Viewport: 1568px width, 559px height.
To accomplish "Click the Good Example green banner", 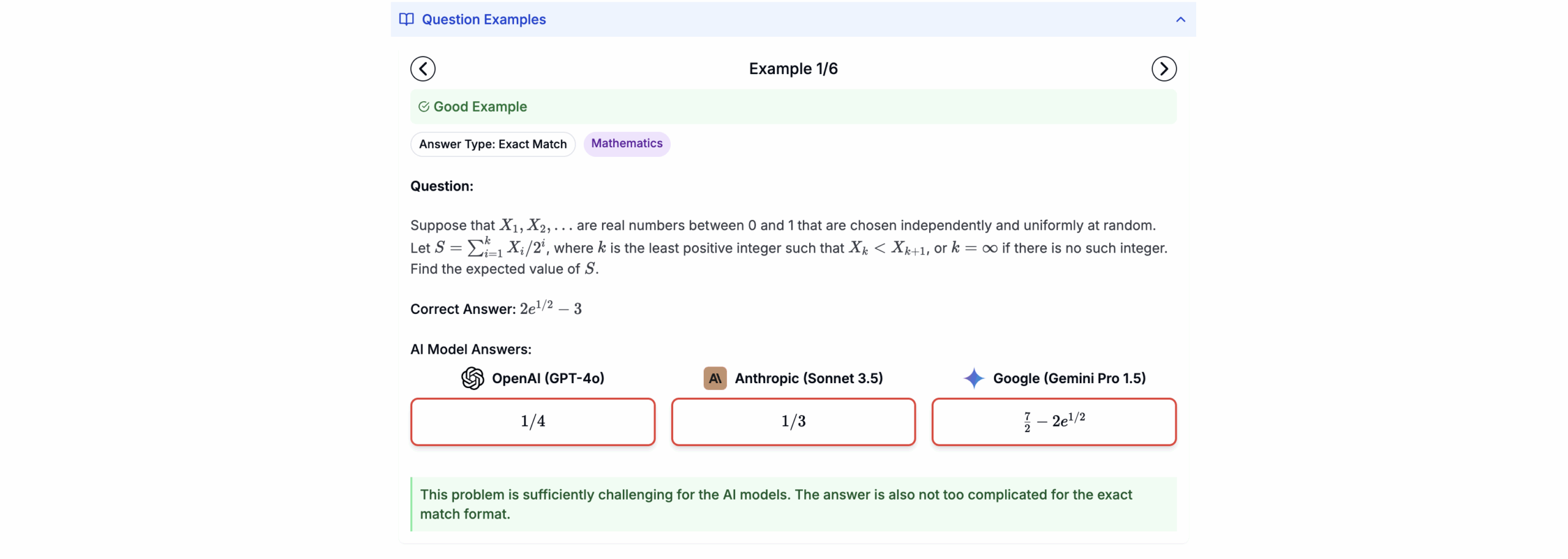I will 793,107.
